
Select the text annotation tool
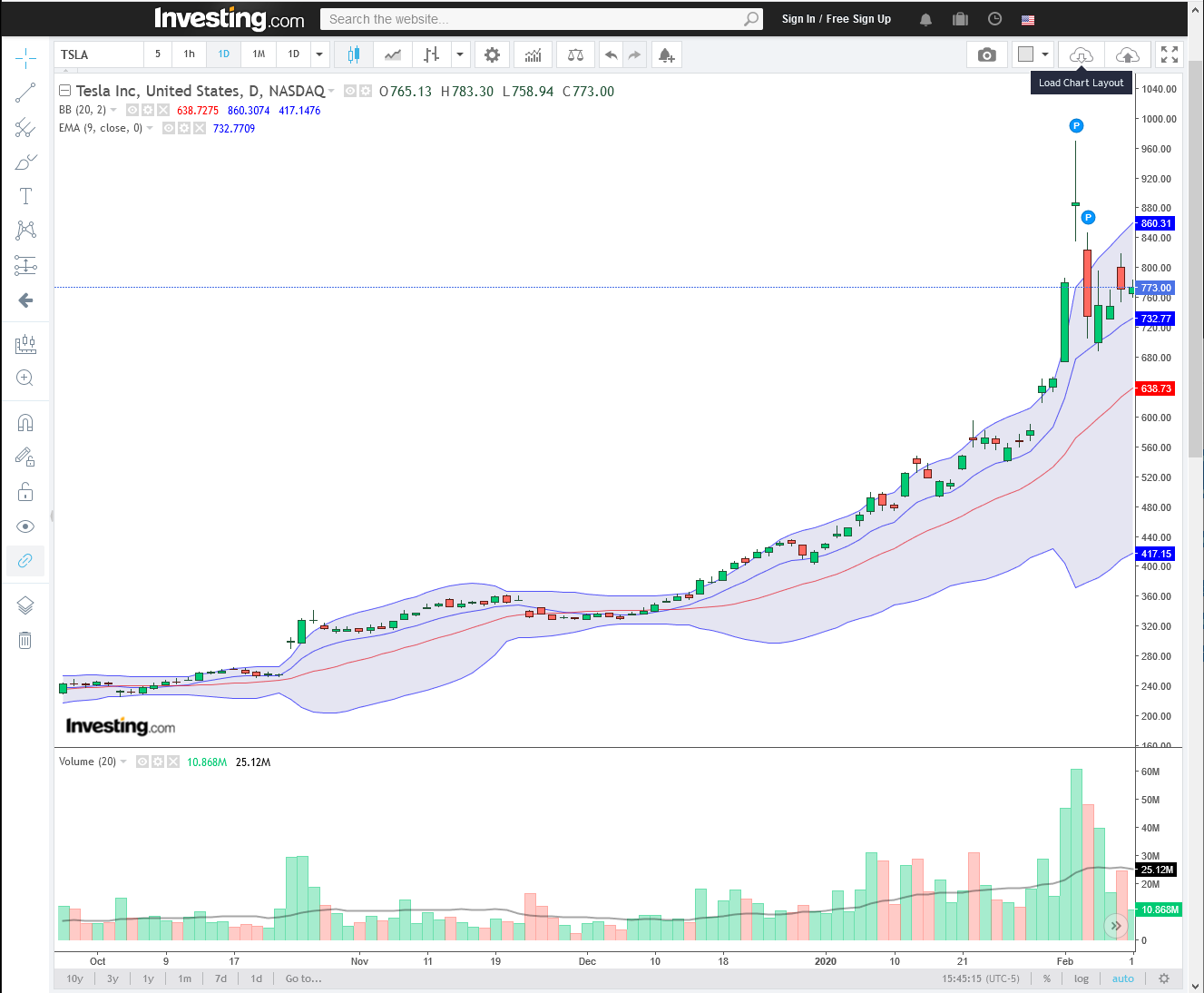pyautogui.click(x=25, y=196)
